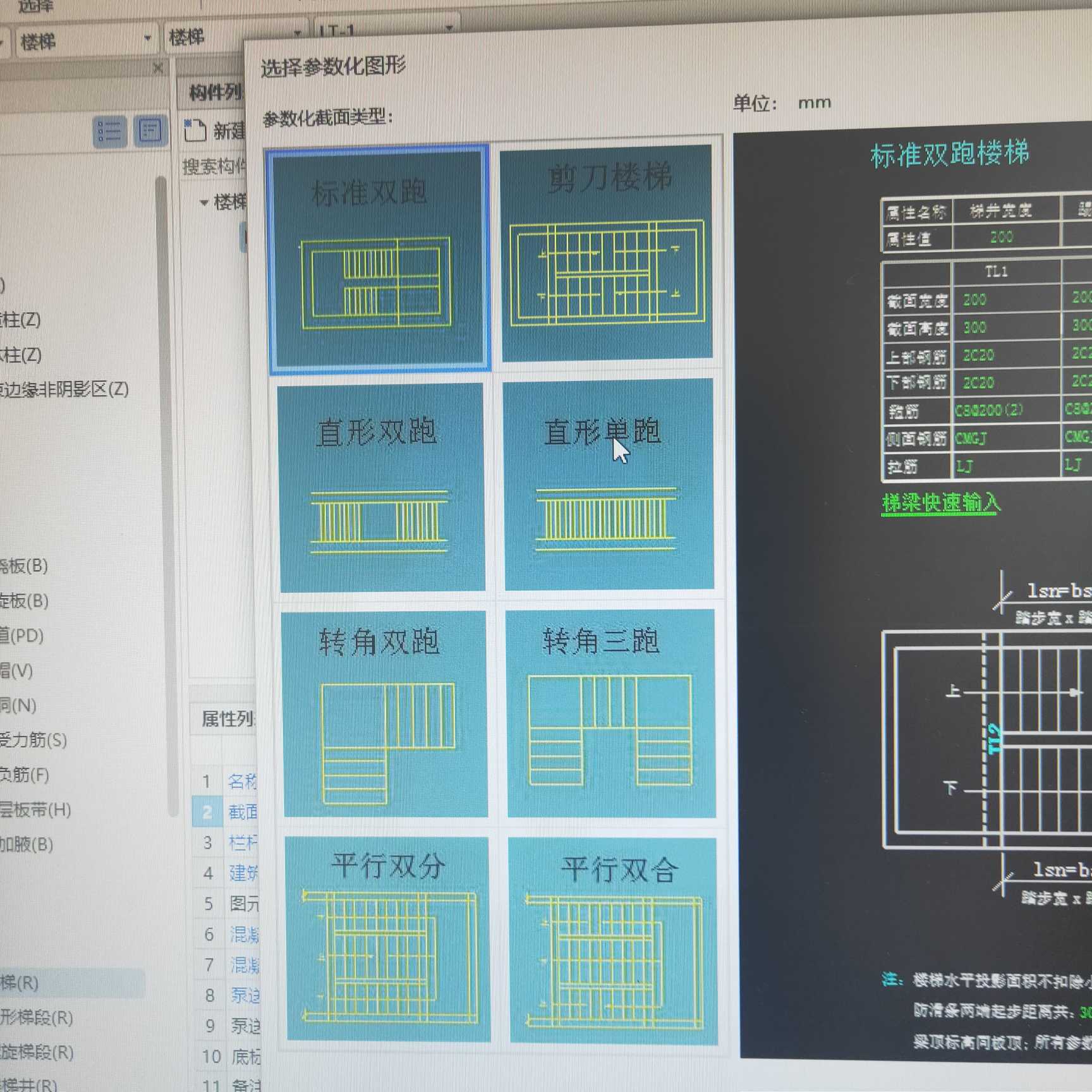Select the 层板带(H) tree item
The image size is (1092, 1092).
tap(35, 810)
